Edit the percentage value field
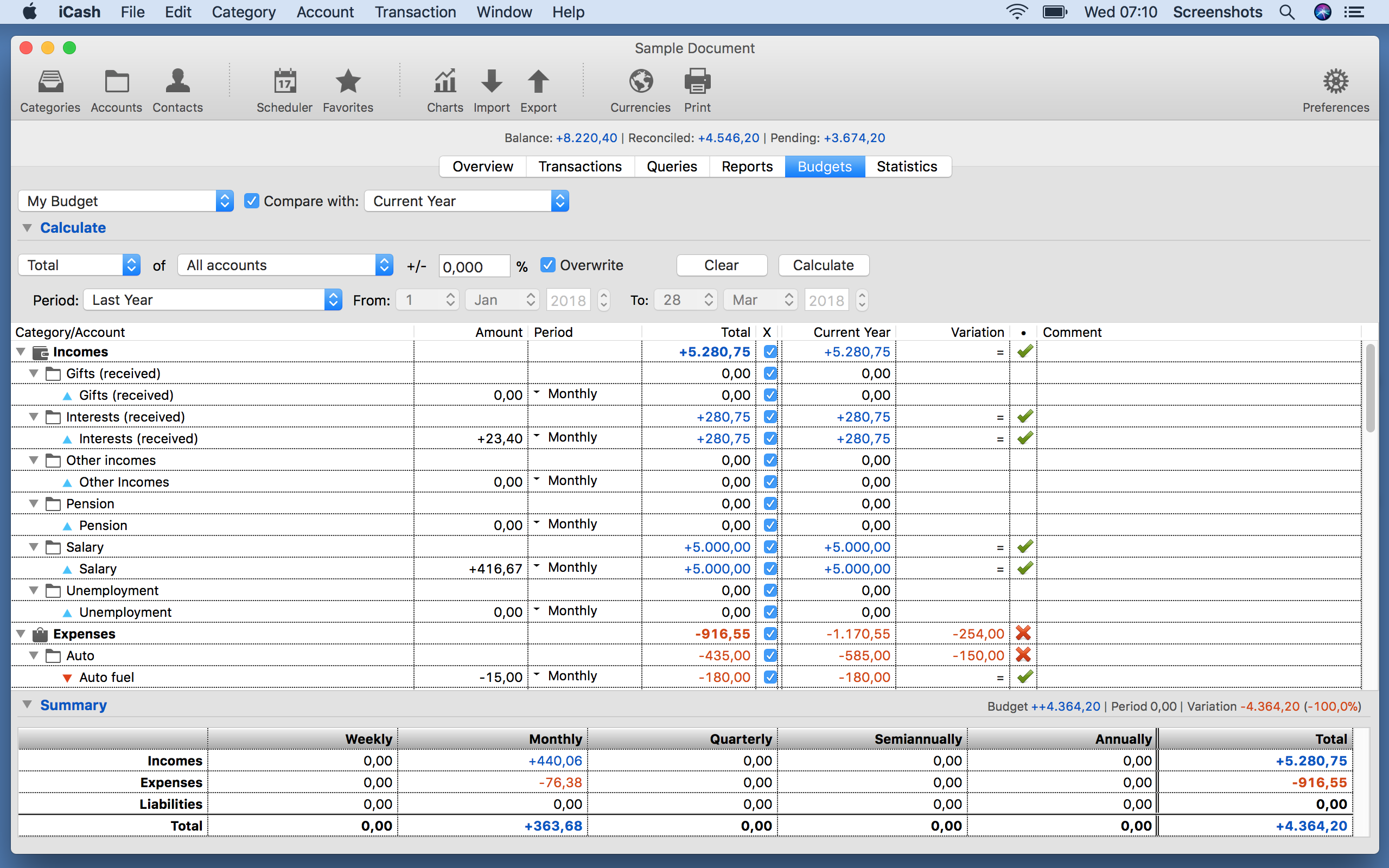1389x868 pixels. click(x=473, y=265)
